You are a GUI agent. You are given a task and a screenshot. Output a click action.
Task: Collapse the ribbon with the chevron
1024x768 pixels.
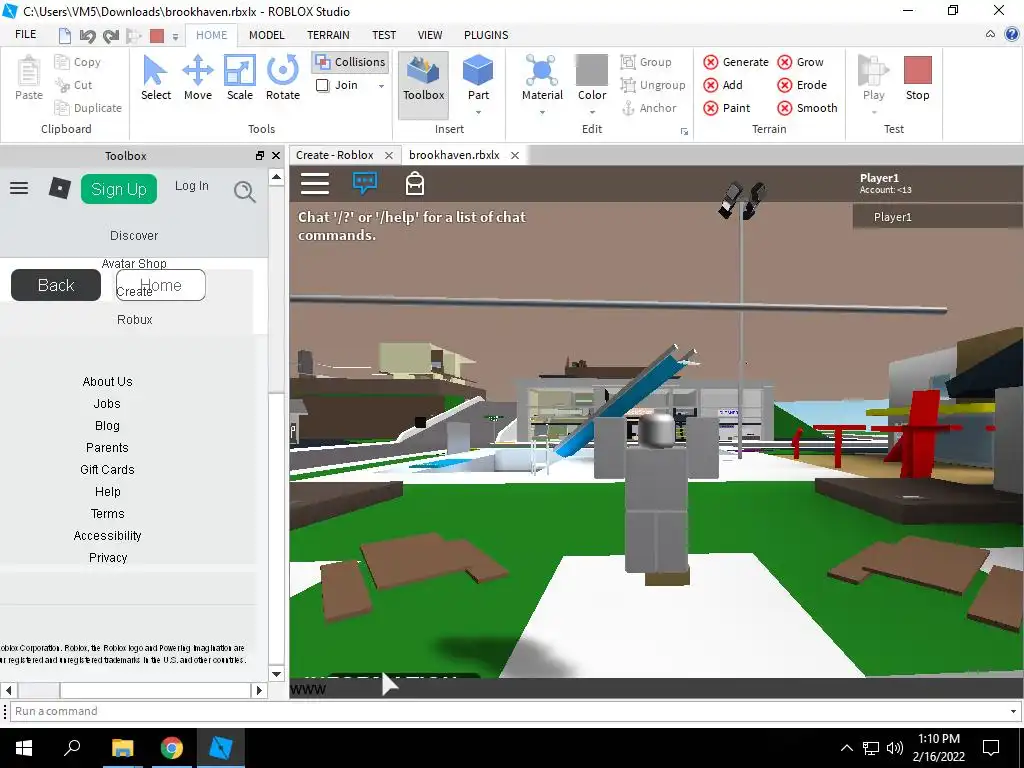point(991,34)
